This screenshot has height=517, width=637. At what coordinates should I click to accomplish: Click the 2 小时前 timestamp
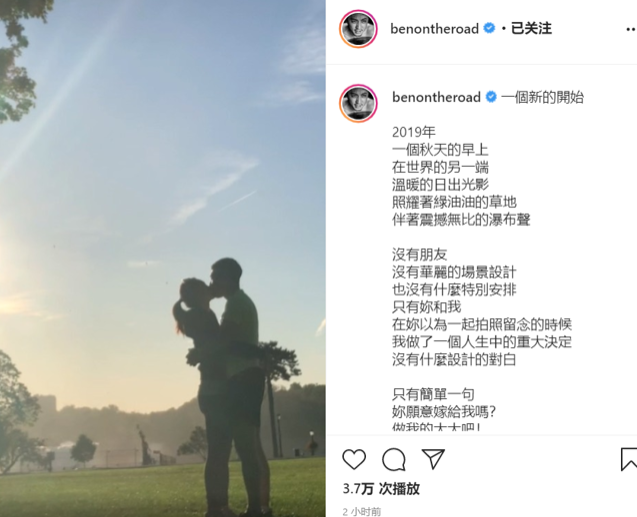[362, 512]
